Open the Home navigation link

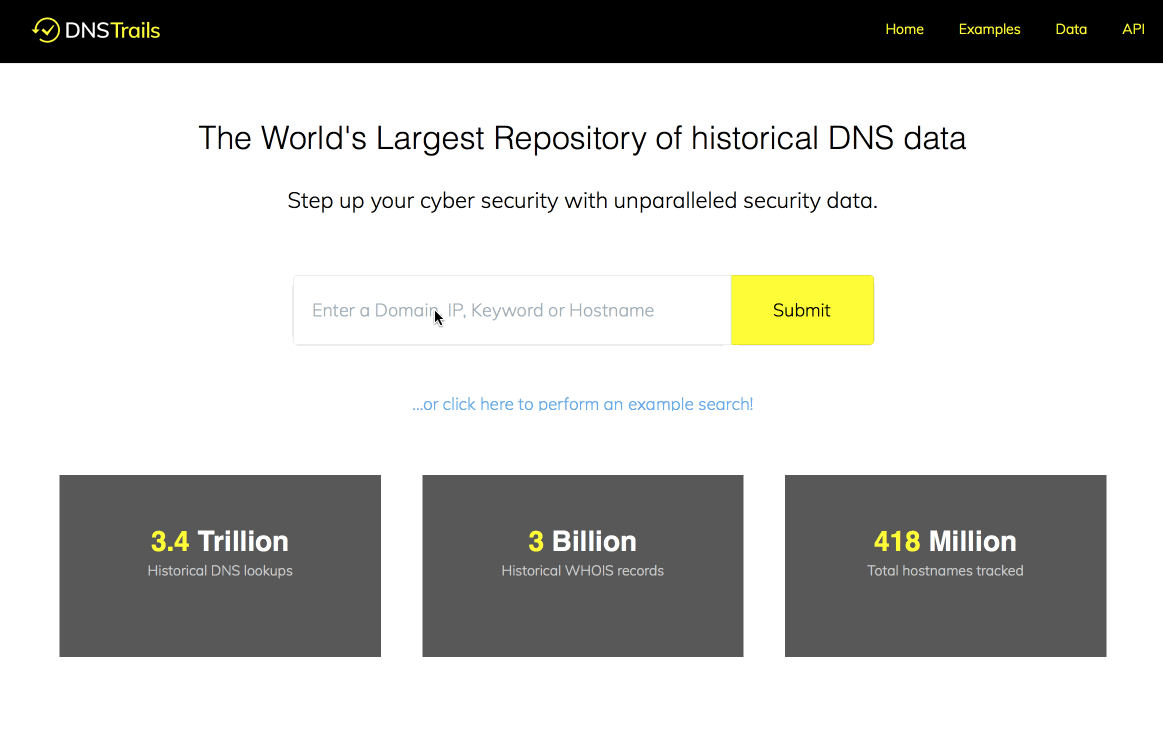point(904,30)
